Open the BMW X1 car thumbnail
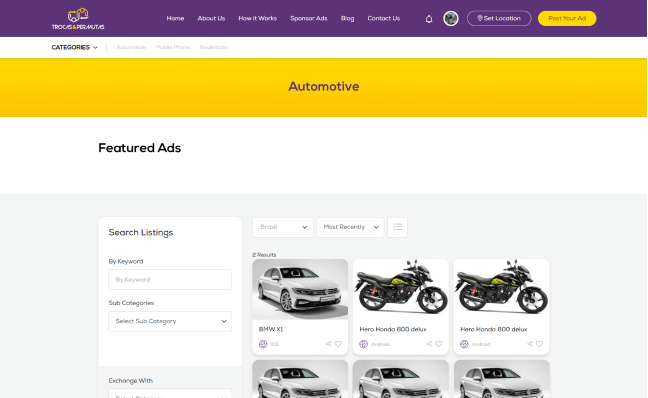Image resolution: width=648 pixels, height=398 pixels. [x=300, y=289]
